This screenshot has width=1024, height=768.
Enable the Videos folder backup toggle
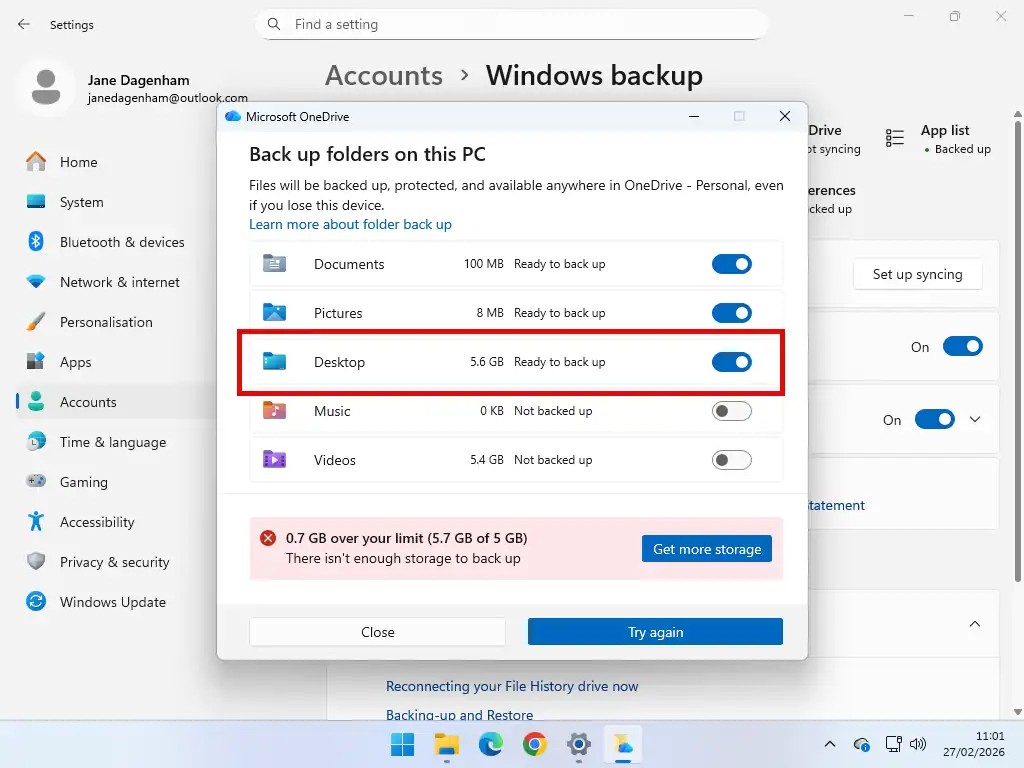pyautogui.click(x=731, y=459)
